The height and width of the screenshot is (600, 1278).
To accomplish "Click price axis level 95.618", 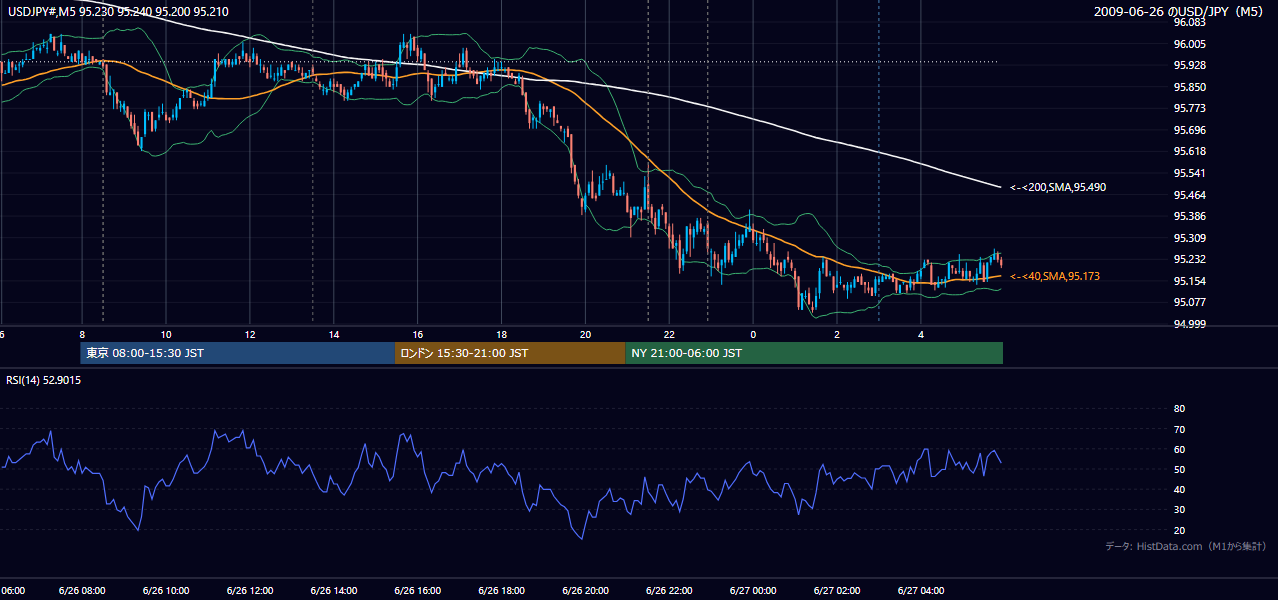I will (x=1190, y=151).
